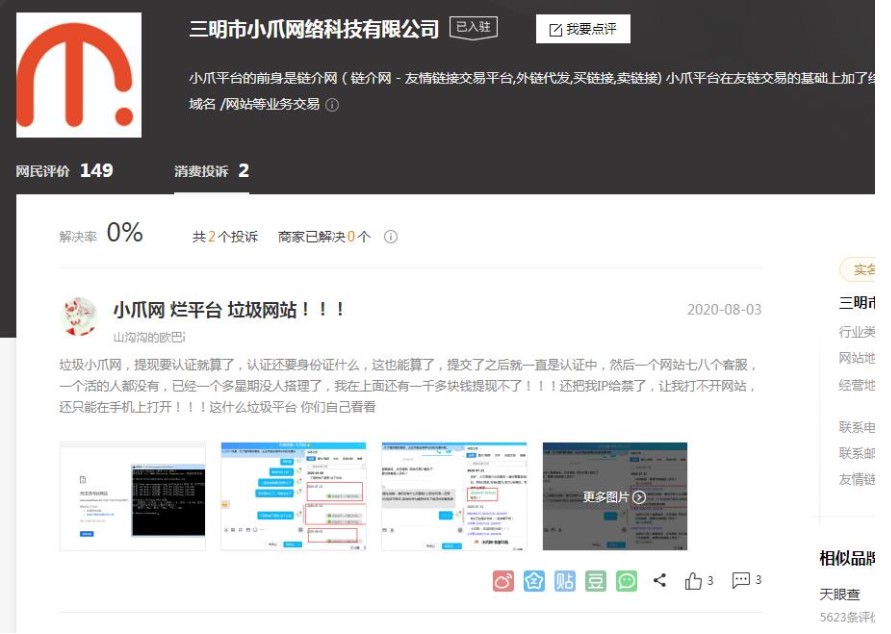This screenshot has height=634, width=891.
Task: Share complaint to Weibo
Action: tap(503, 580)
